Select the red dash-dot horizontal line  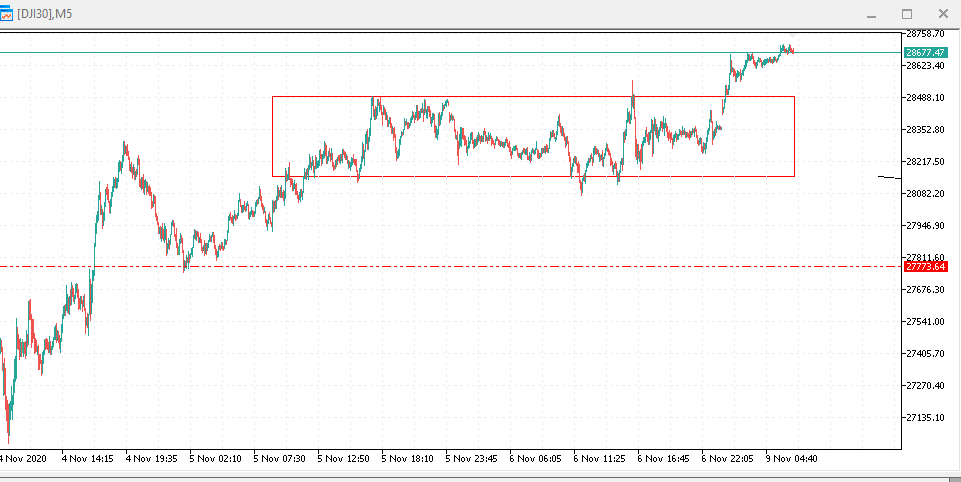pyautogui.click(x=450, y=267)
